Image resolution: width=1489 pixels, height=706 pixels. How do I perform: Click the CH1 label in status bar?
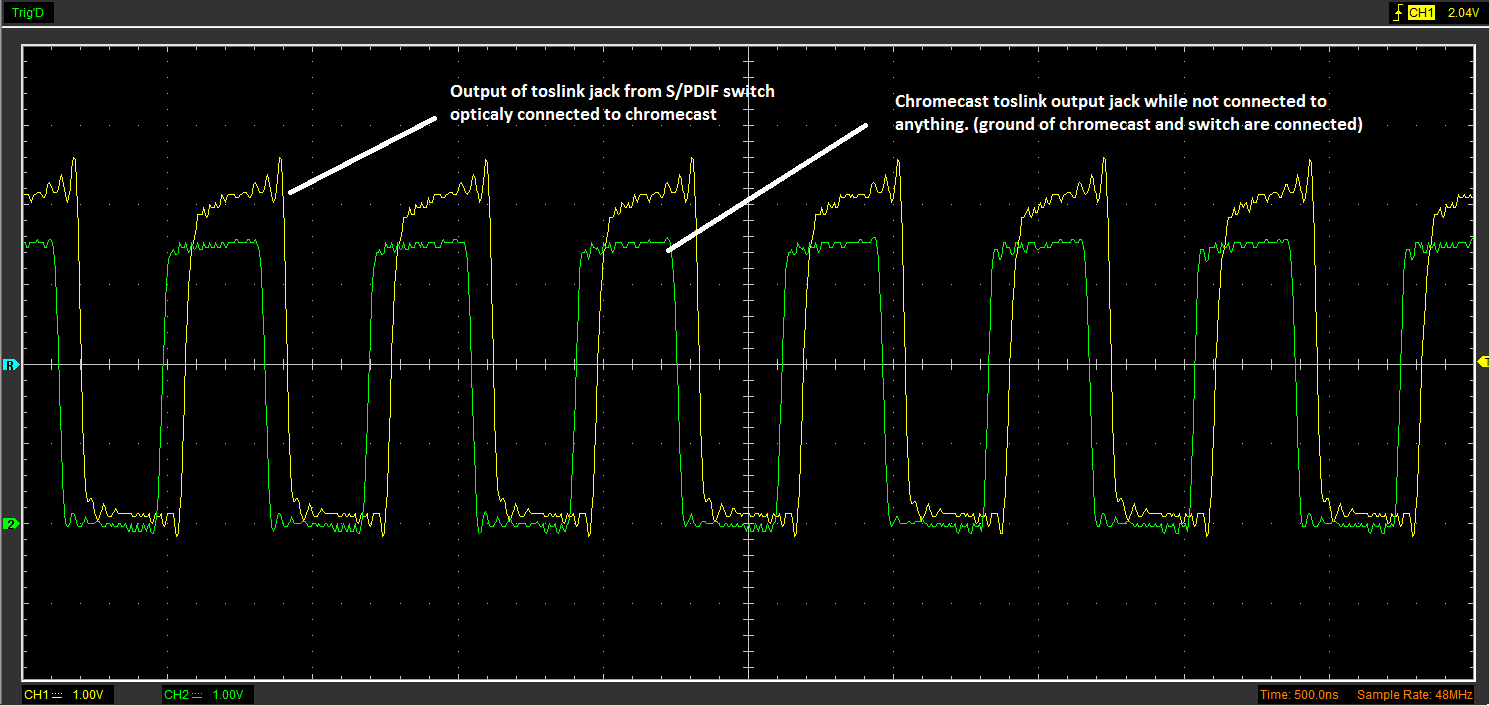37,694
